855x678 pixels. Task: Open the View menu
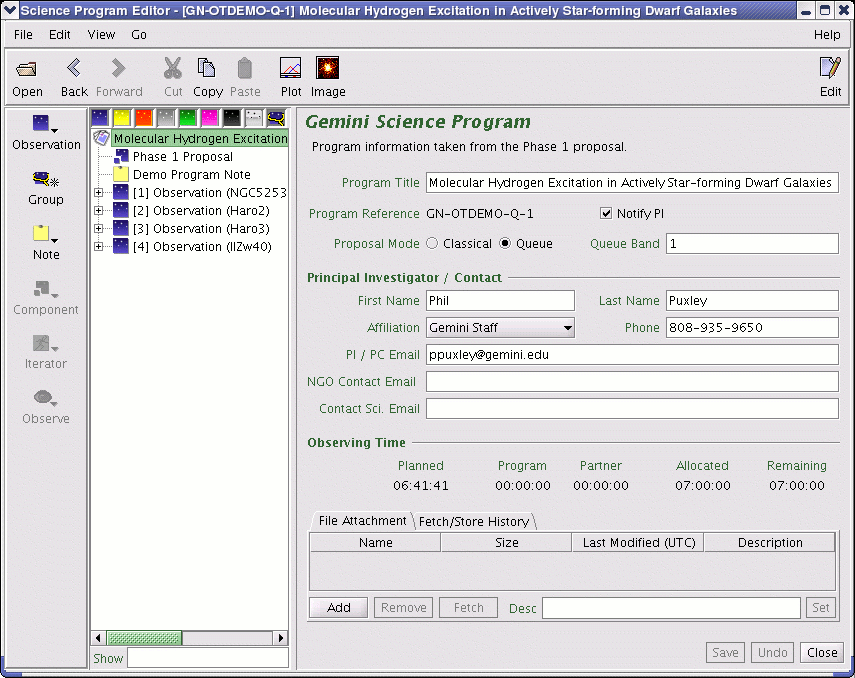point(101,34)
